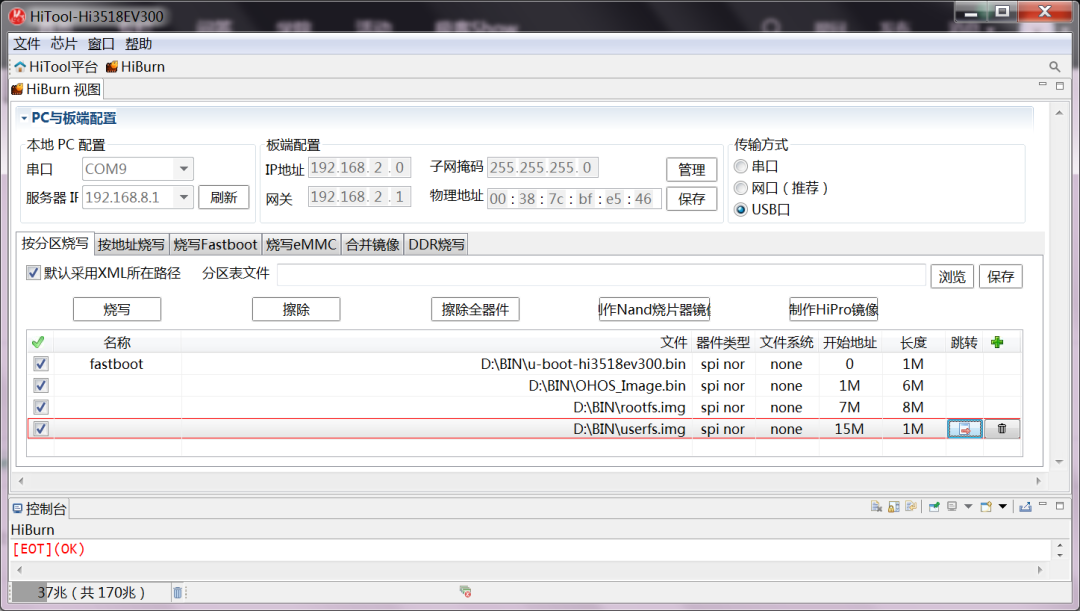Uncheck the fastboot partition checkbox
Viewport: 1080px width, 611px height.
41,364
